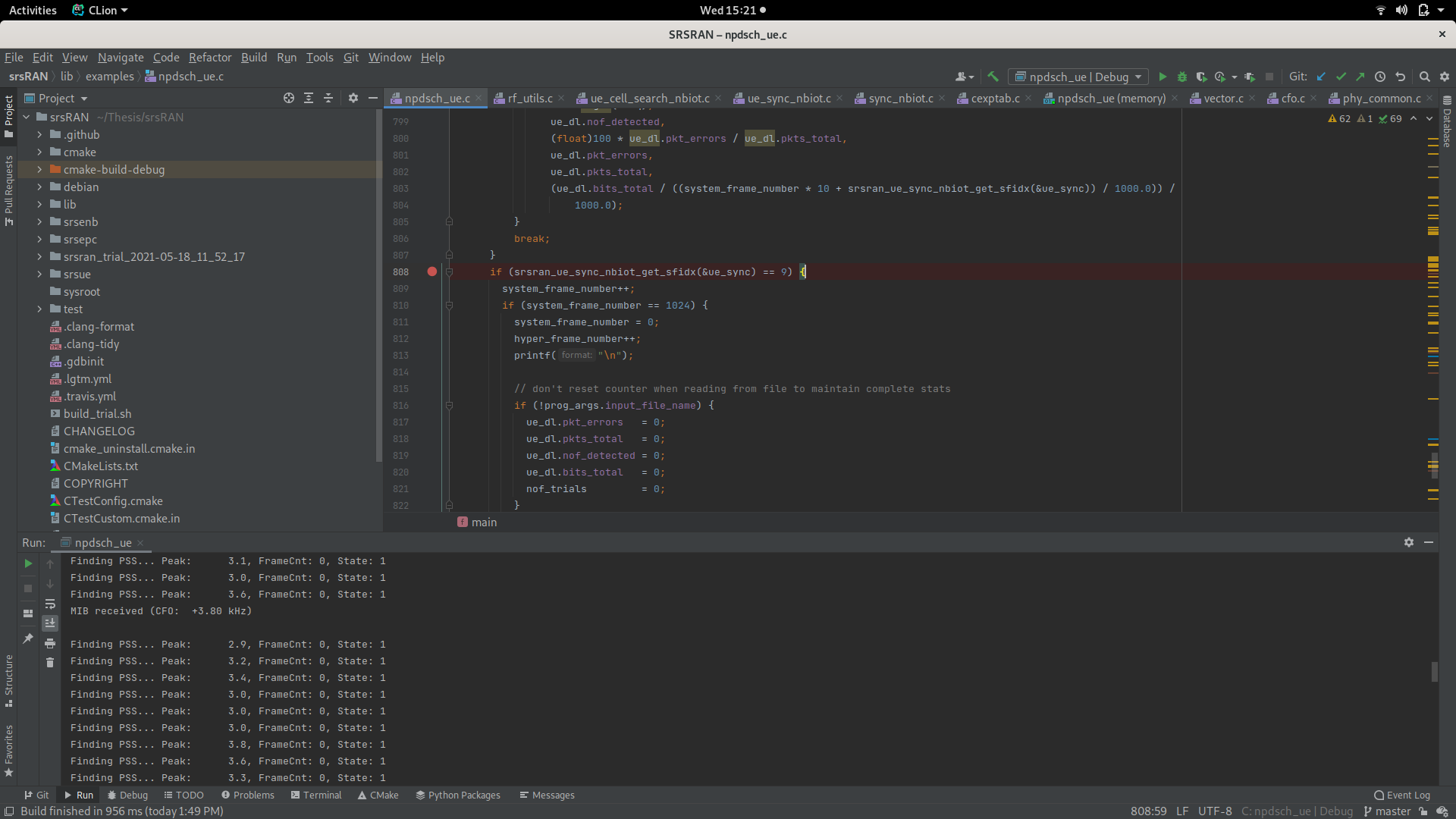The height and width of the screenshot is (819, 1456).
Task: Open the Refactor menu
Action: pyautogui.click(x=209, y=57)
